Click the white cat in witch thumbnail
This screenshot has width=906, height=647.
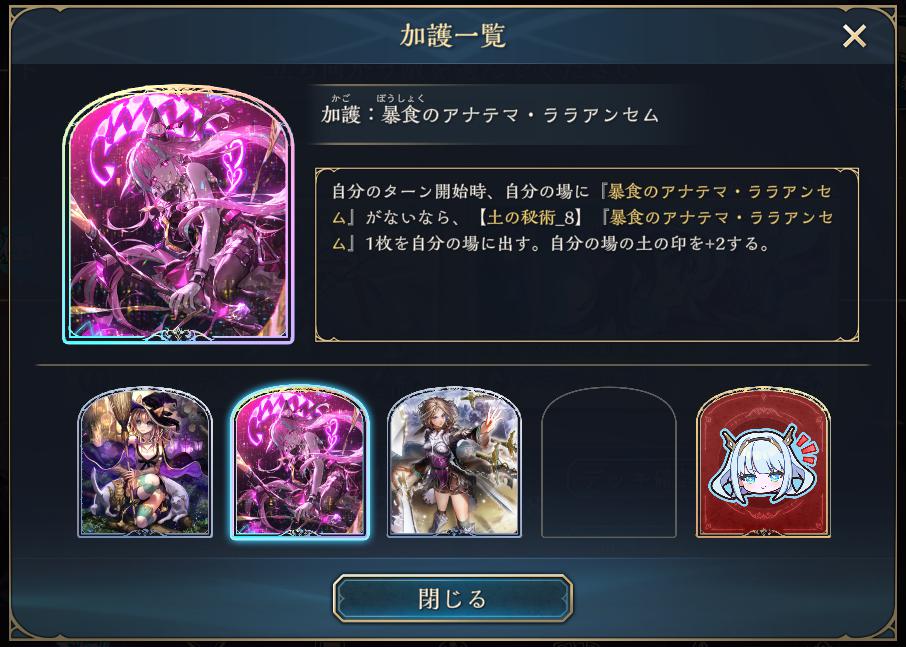pos(105,499)
